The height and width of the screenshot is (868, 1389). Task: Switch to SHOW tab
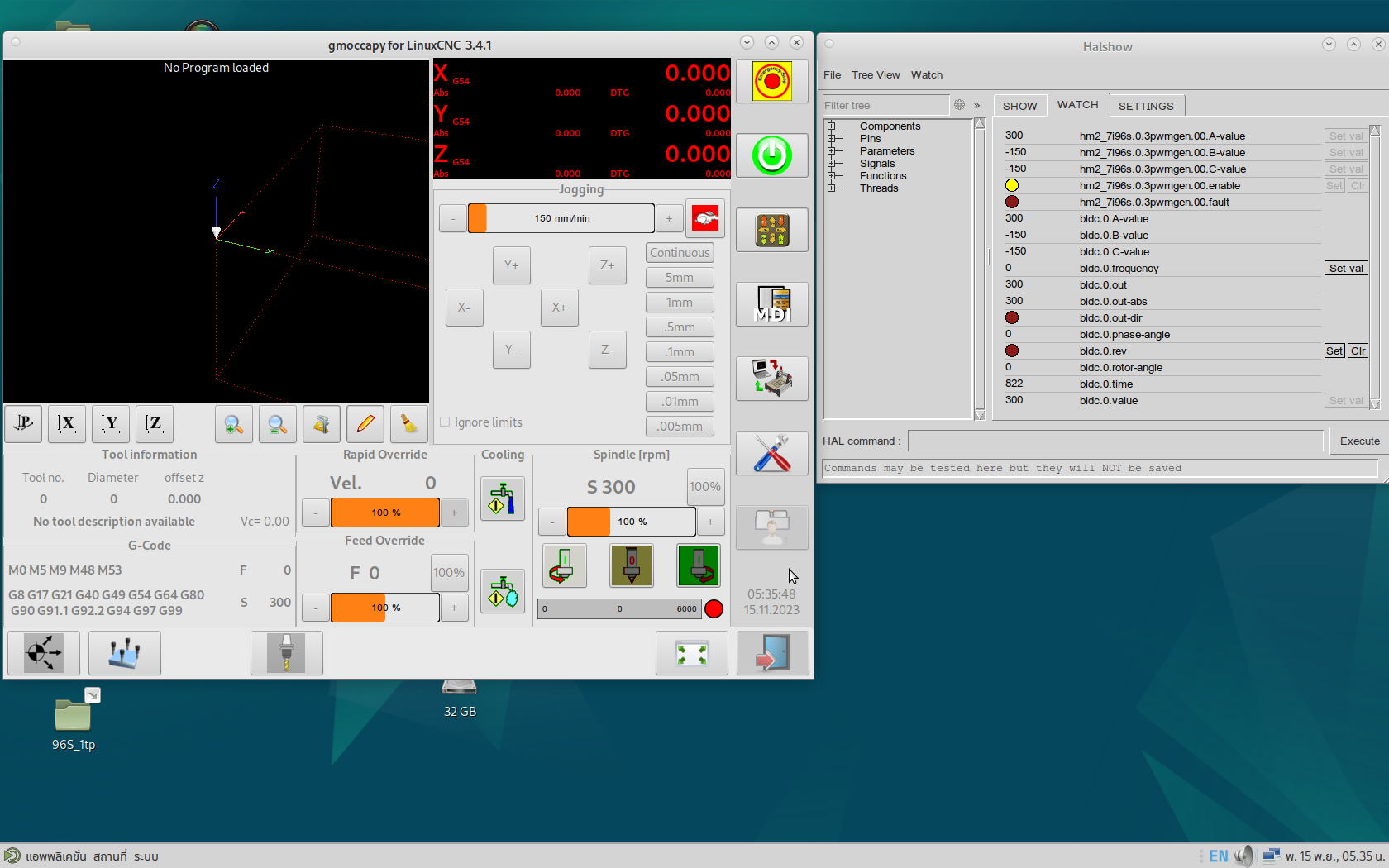tap(1019, 106)
